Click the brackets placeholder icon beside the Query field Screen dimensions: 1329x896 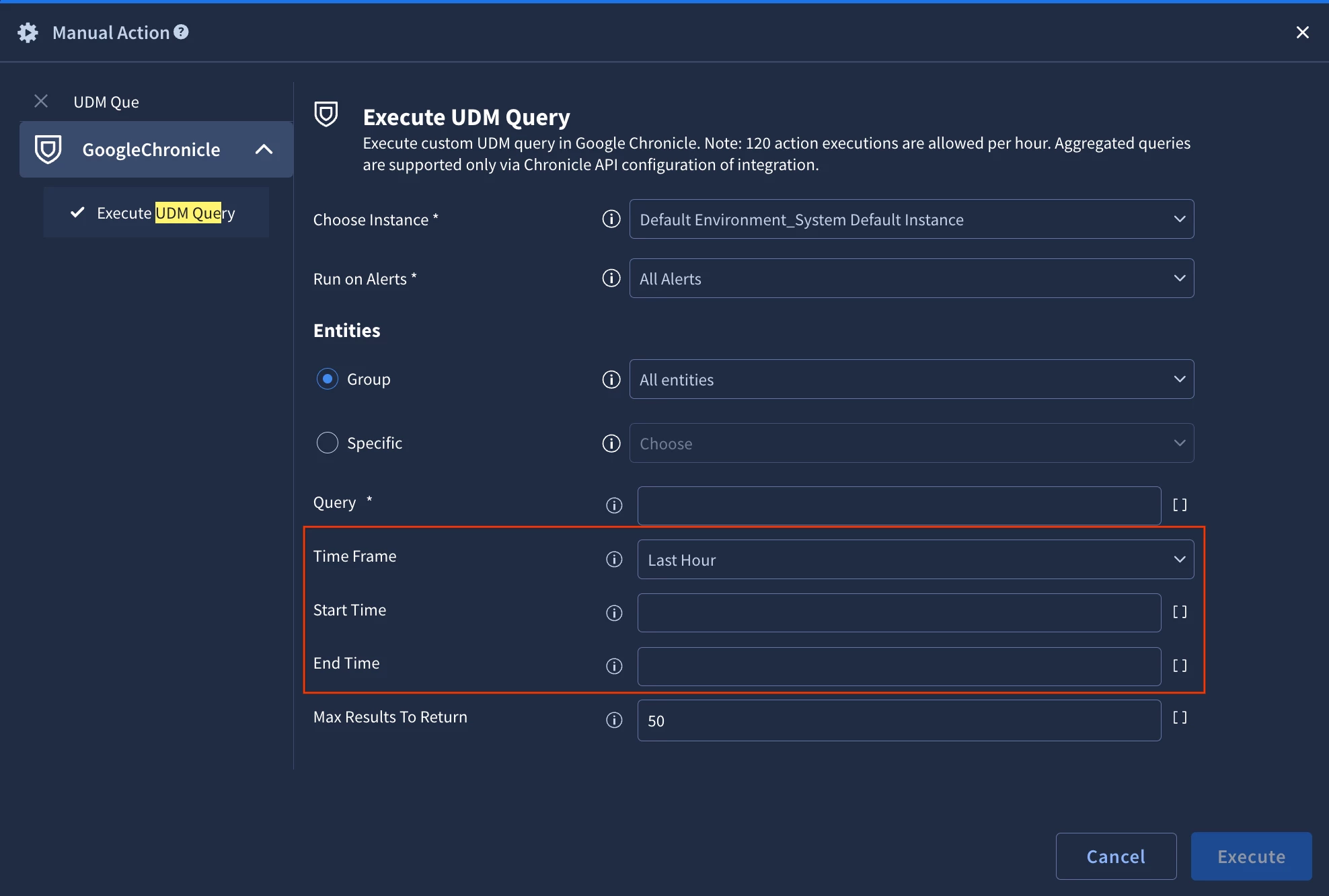click(x=1180, y=505)
